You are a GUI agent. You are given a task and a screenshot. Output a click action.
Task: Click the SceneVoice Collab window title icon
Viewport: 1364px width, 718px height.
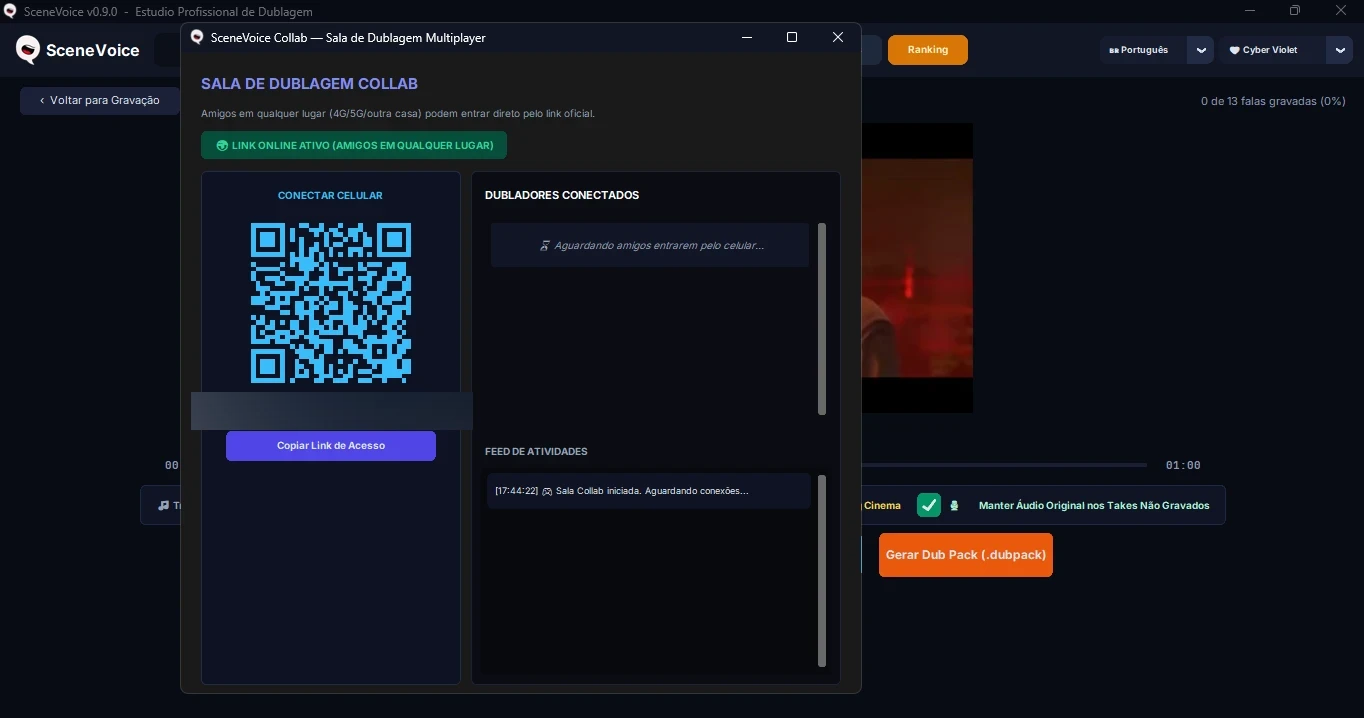coord(197,37)
